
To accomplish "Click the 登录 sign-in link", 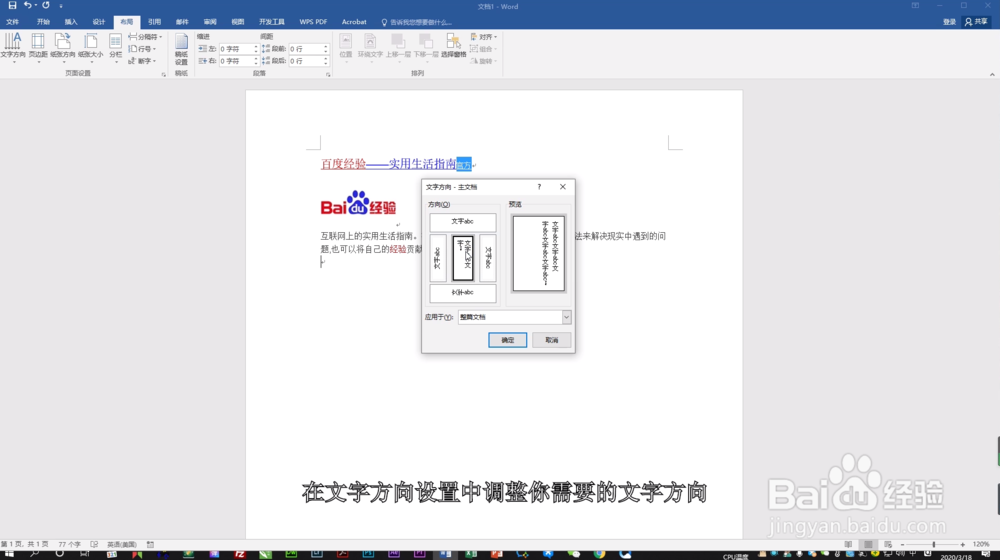I will pyautogui.click(x=950, y=22).
